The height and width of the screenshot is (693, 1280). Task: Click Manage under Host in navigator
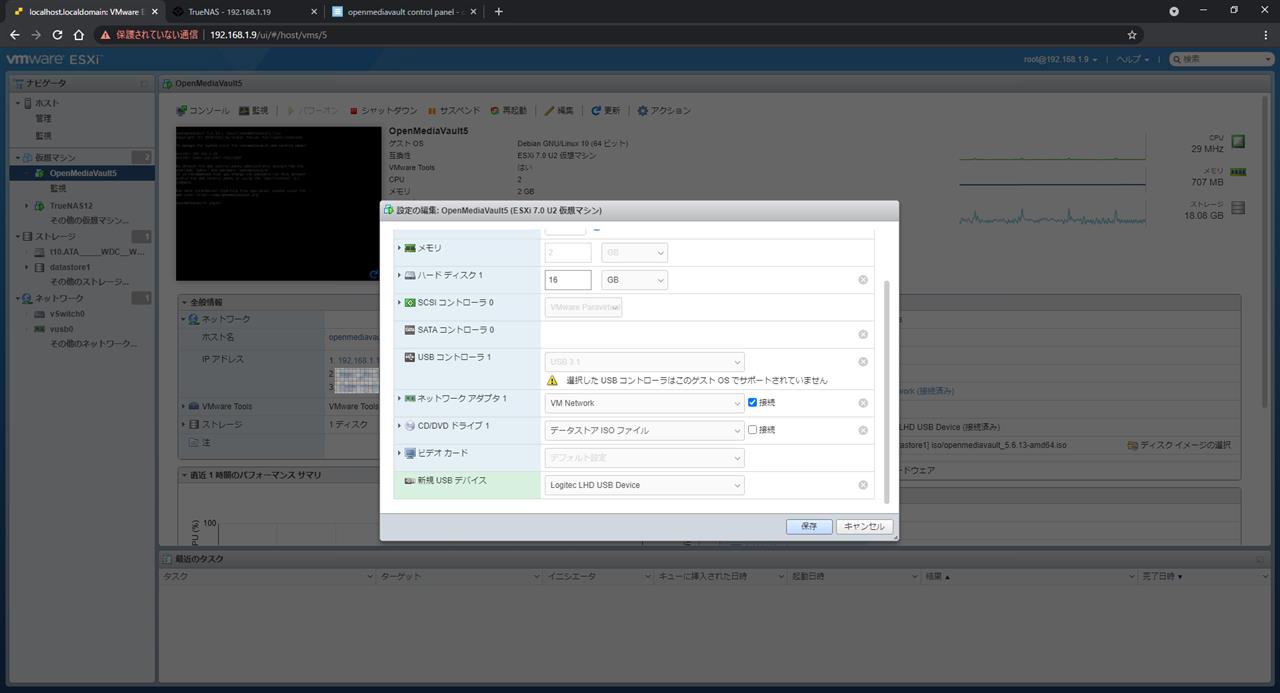pyautogui.click(x=43, y=119)
